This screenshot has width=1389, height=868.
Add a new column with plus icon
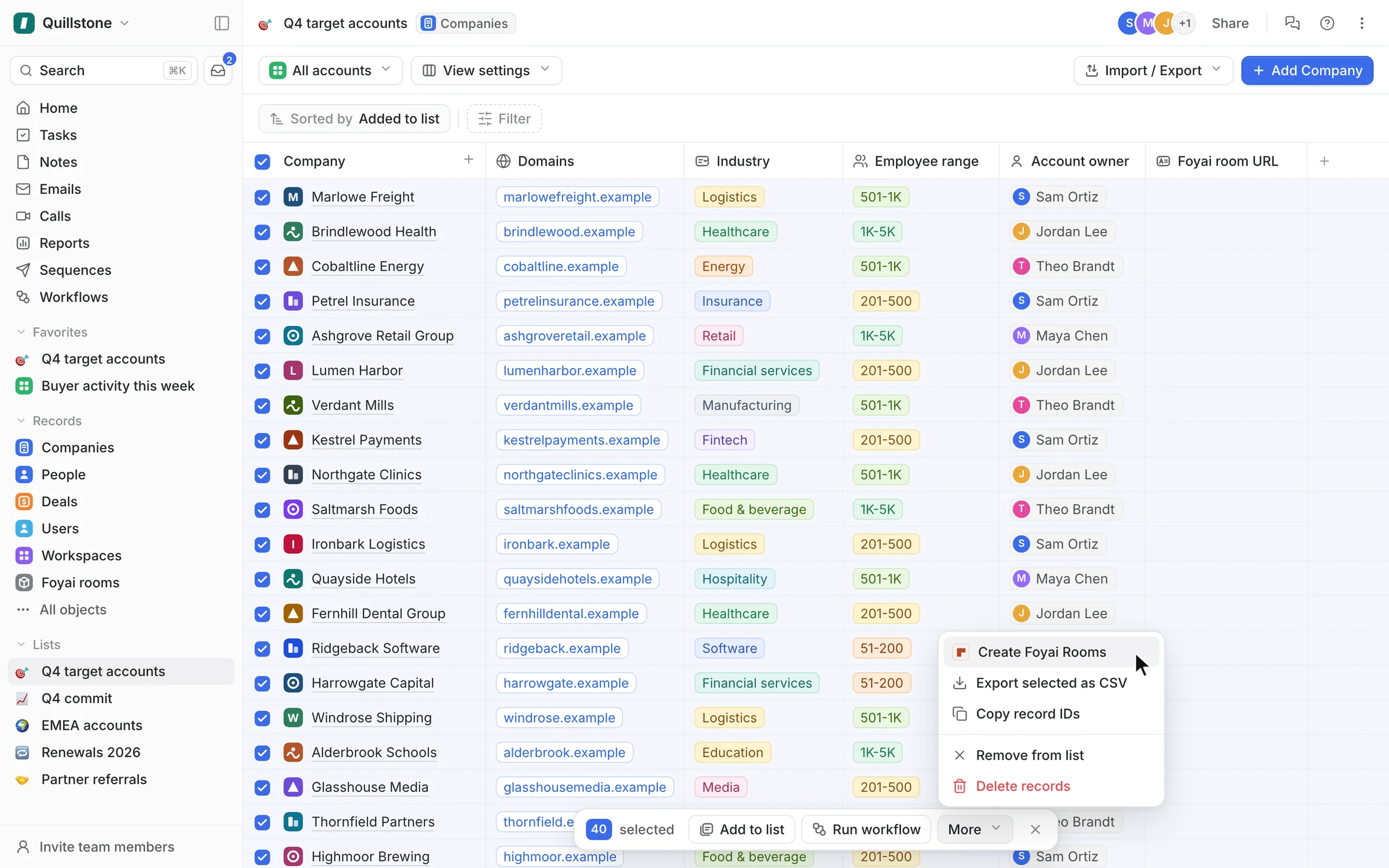(1324, 161)
